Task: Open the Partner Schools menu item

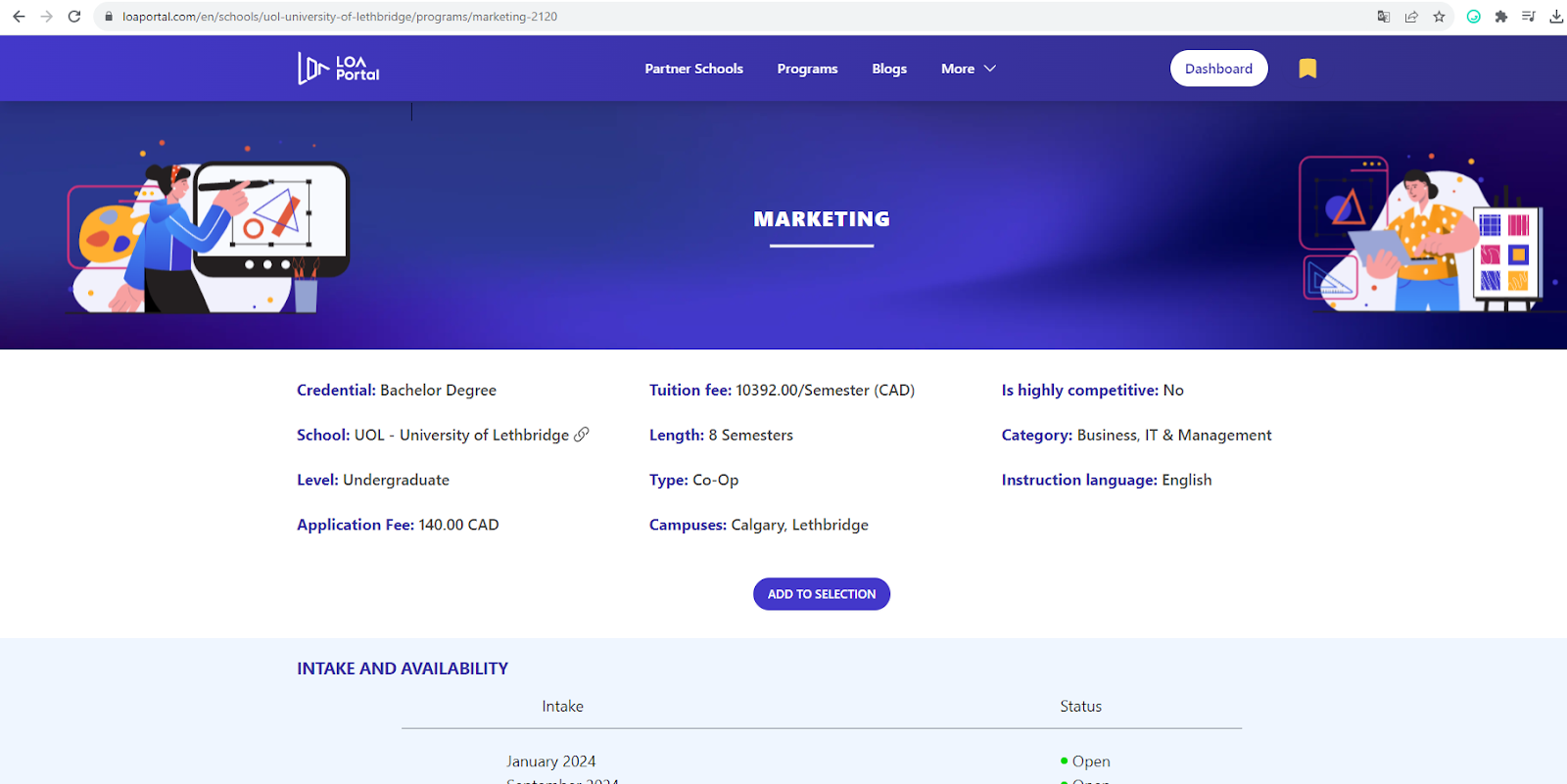Action: (x=693, y=69)
